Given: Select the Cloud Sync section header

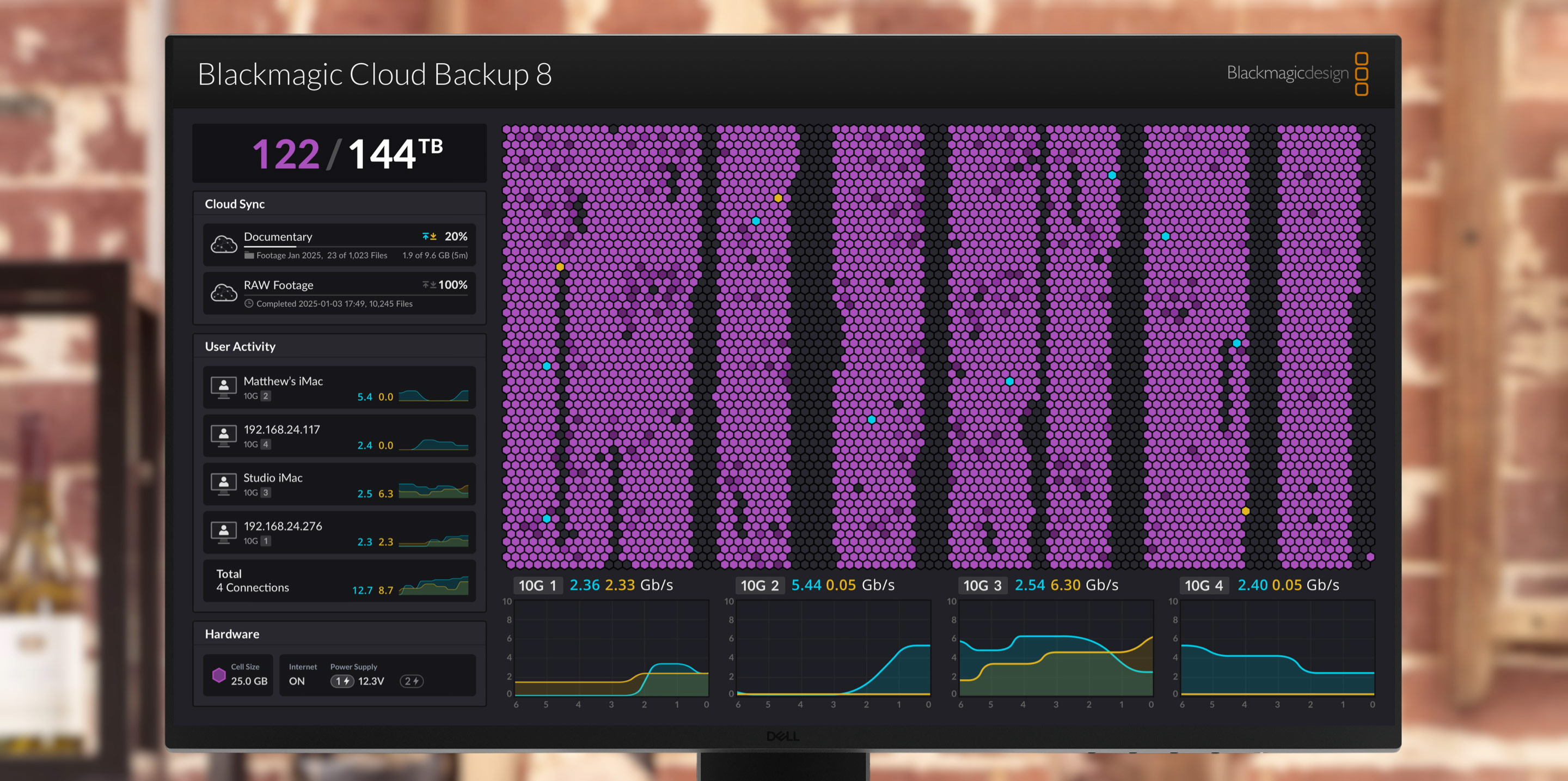Looking at the screenshot, I should coord(234,204).
